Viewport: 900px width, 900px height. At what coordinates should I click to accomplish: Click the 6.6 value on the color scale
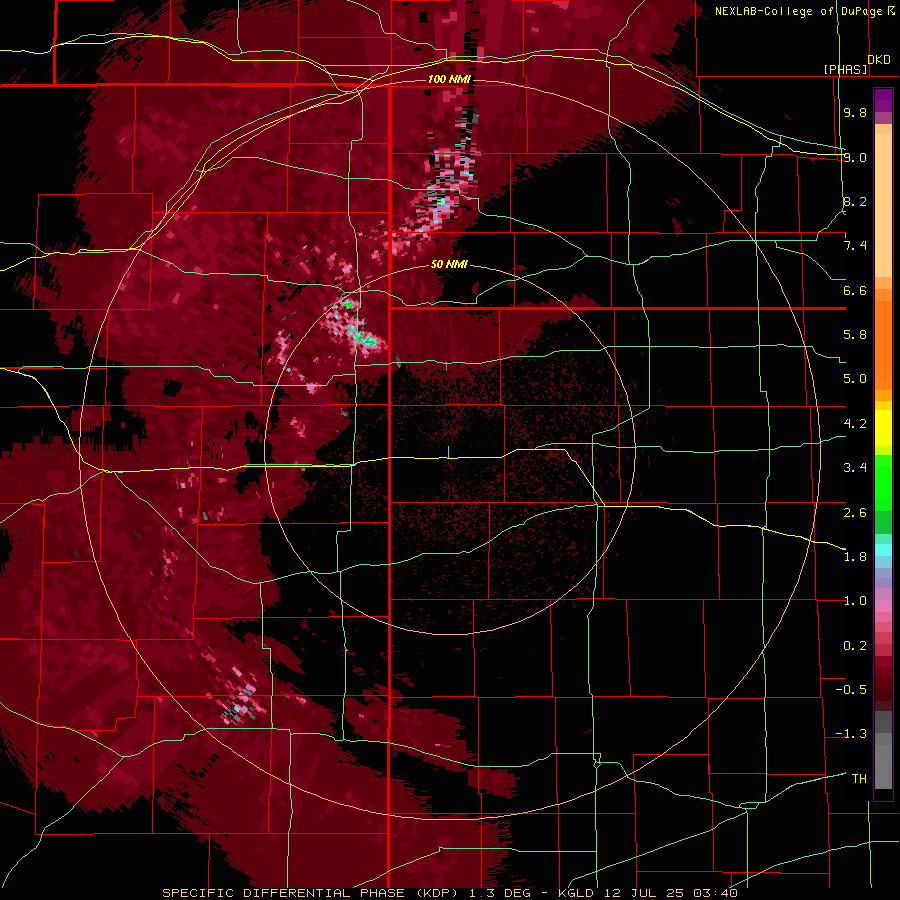click(x=855, y=290)
